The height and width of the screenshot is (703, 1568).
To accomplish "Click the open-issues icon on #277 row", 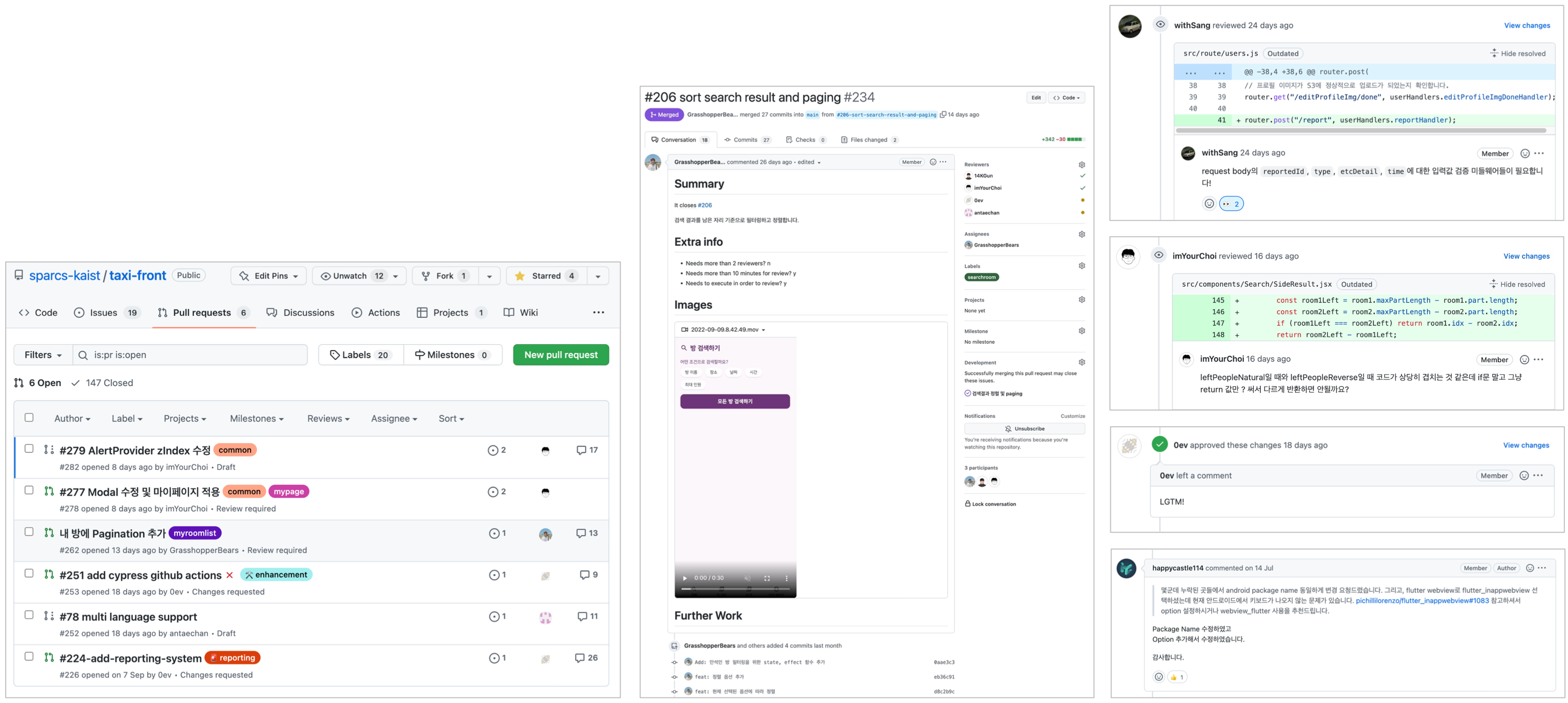I will pyautogui.click(x=493, y=492).
